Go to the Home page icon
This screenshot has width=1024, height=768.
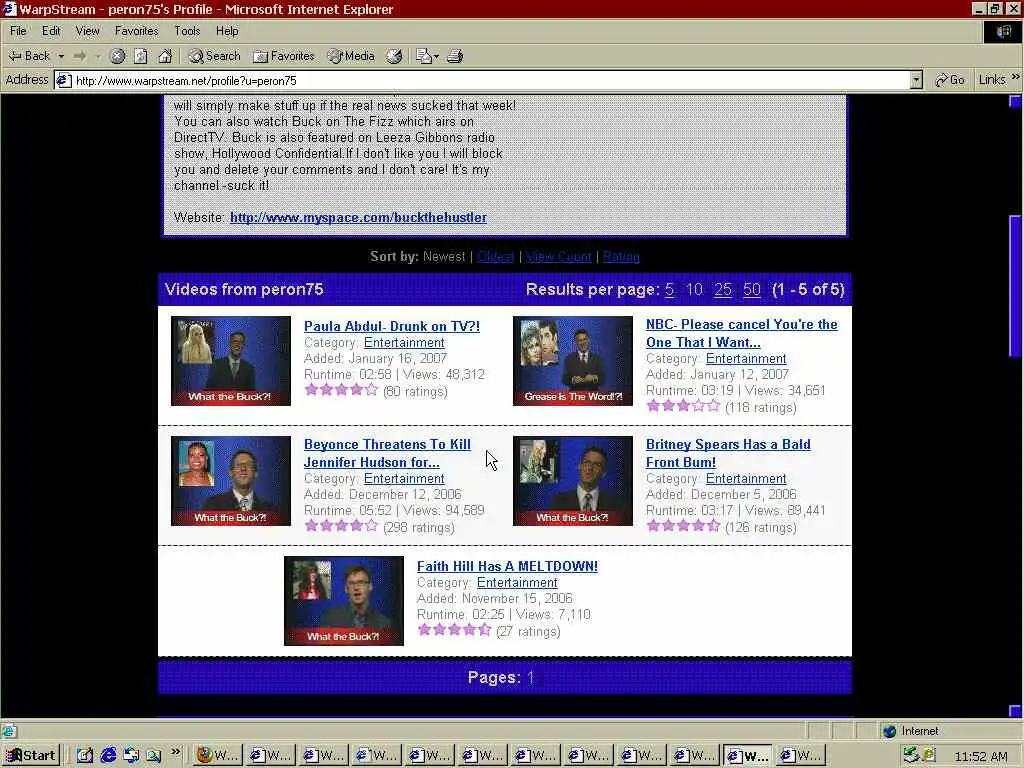point(165,56)
